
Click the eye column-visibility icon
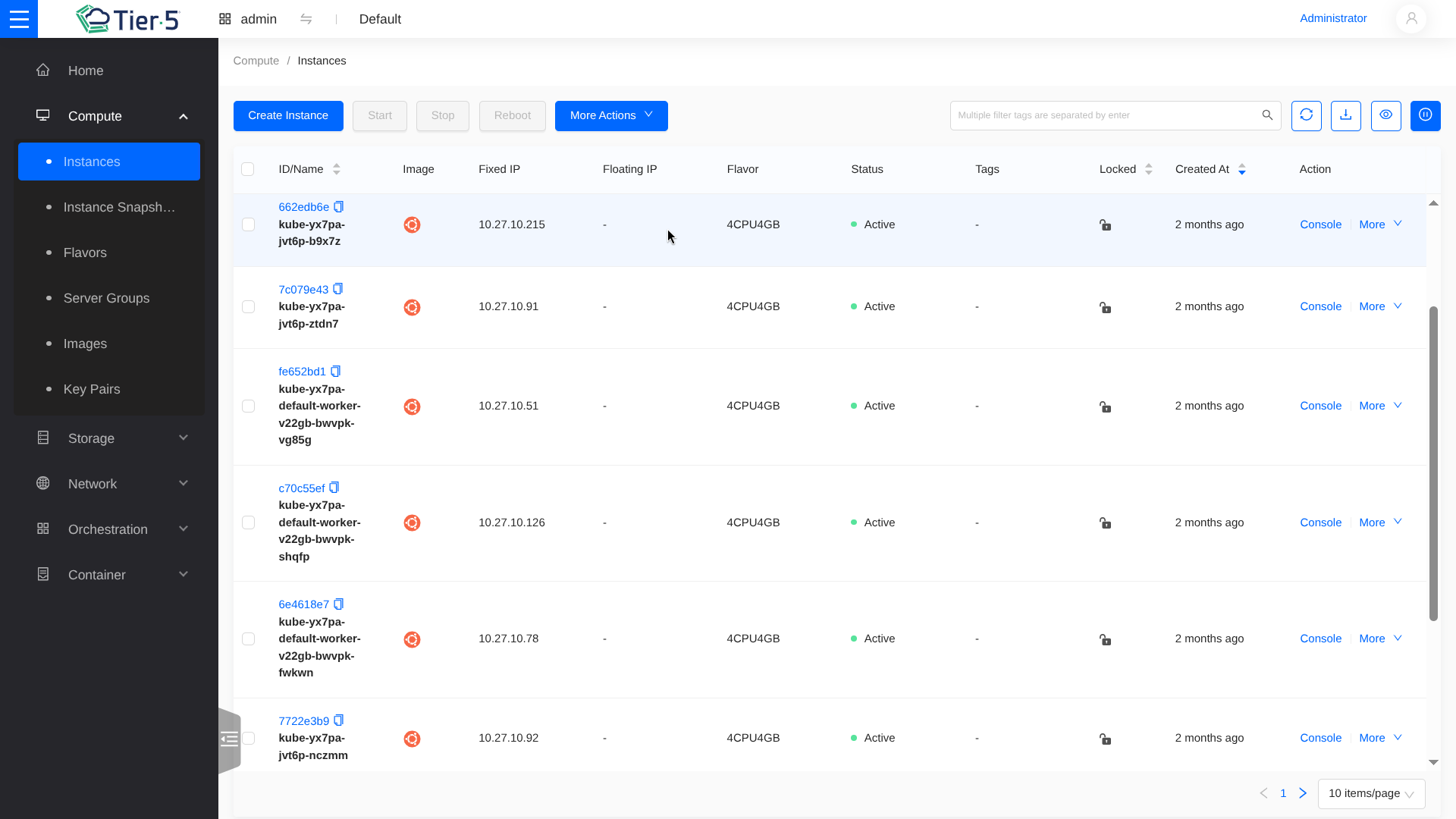pos(1385,115)
